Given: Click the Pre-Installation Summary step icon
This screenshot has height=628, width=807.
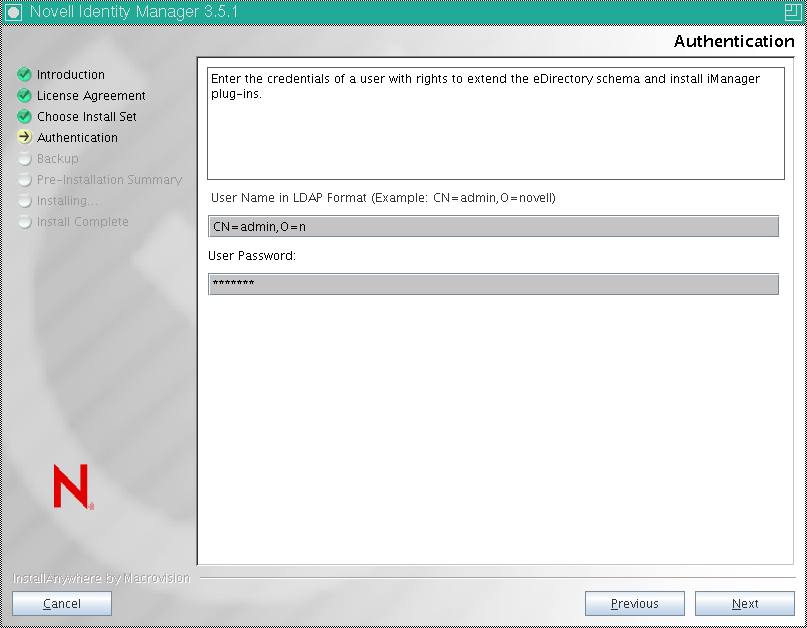Looking at the screenshot, I should pos(23,179).
